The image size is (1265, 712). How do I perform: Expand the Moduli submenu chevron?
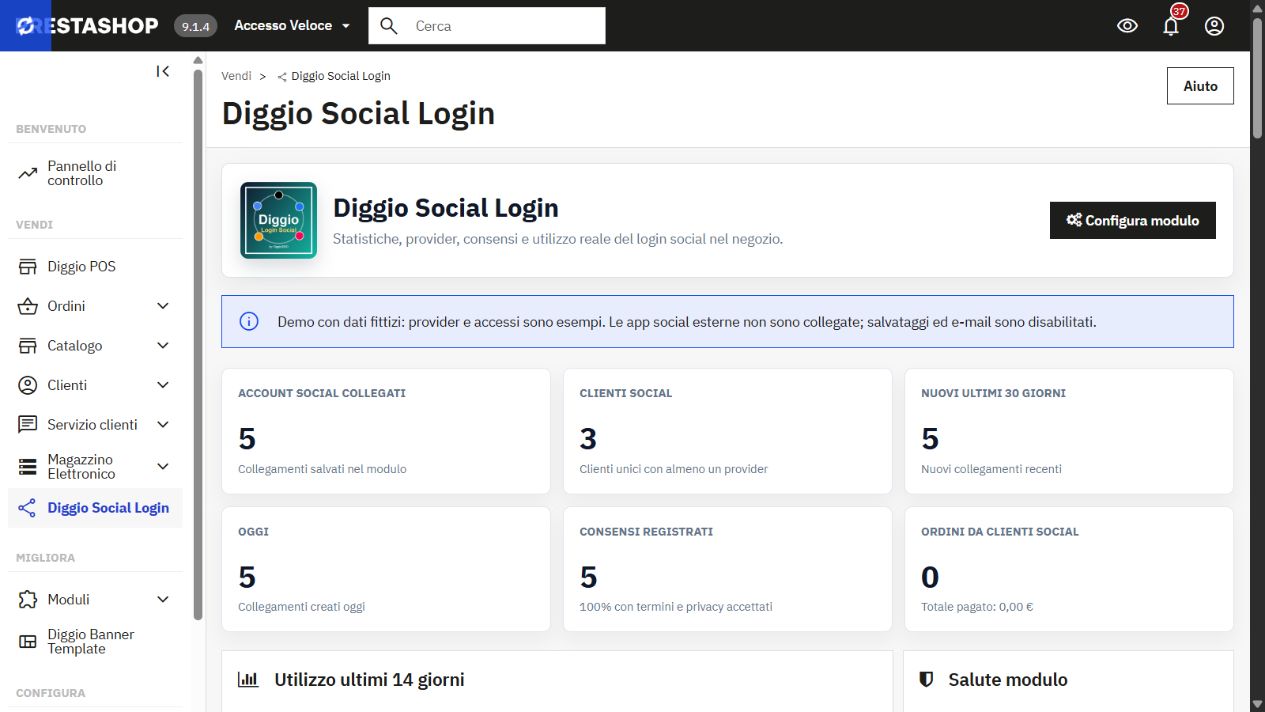tap(163, 600)
